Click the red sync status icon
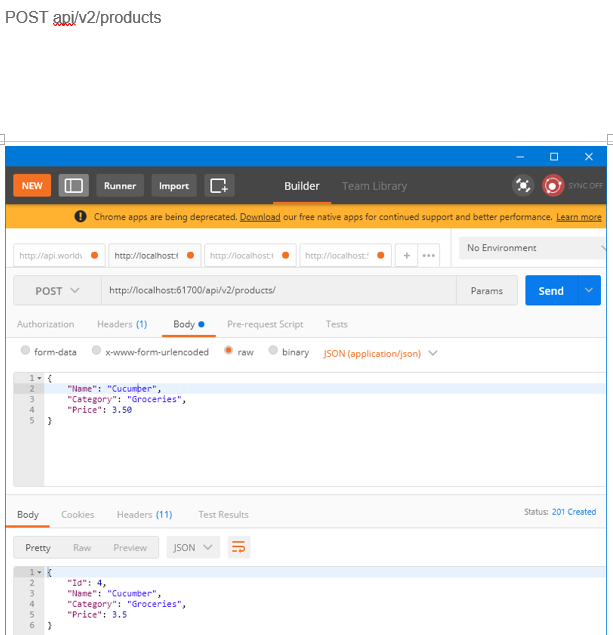The image size is (613, 635). (553, 185)
